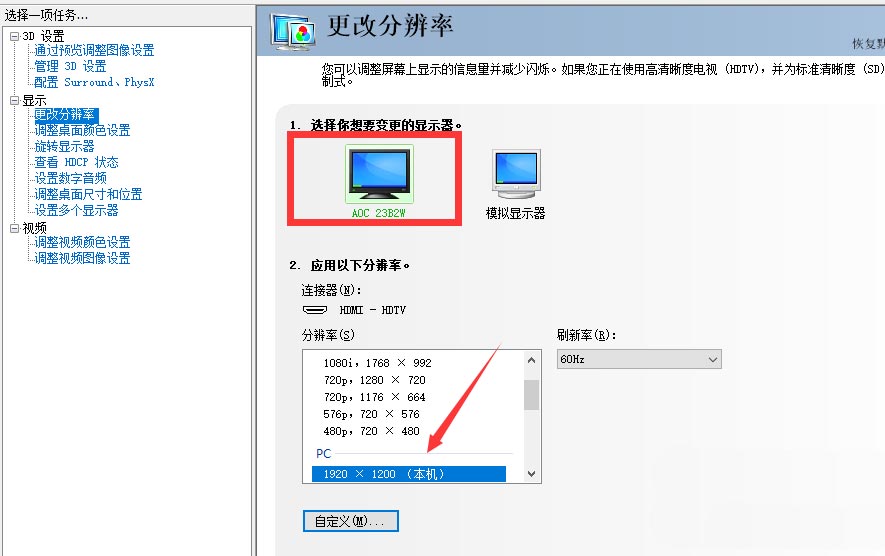Collapse the 3D 设置 tree node
This screenshot has height=556, width=885.
(15, 37)
